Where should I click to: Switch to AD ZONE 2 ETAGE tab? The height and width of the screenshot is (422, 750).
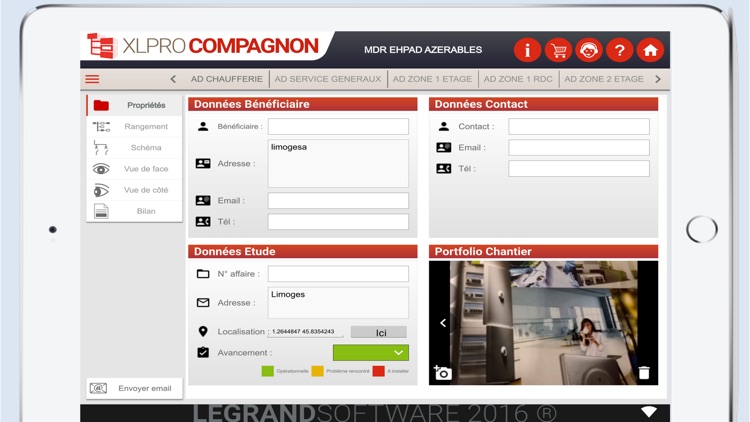click(x=604, y=79)
